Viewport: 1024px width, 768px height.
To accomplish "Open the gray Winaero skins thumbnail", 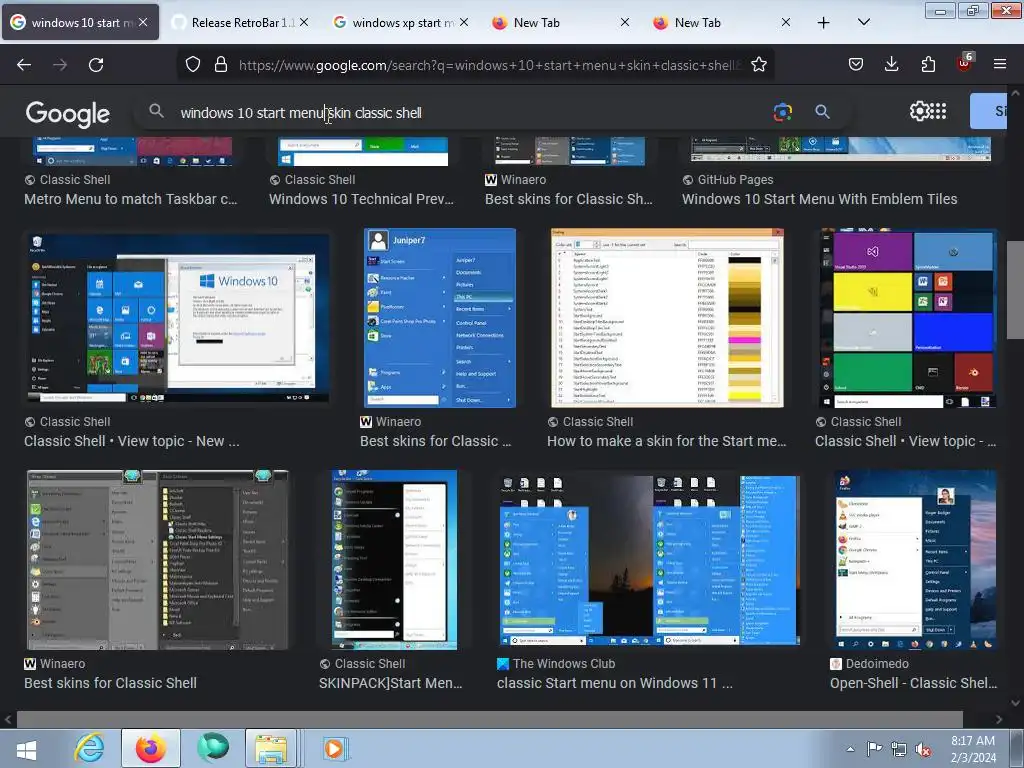I will point(157,560).
